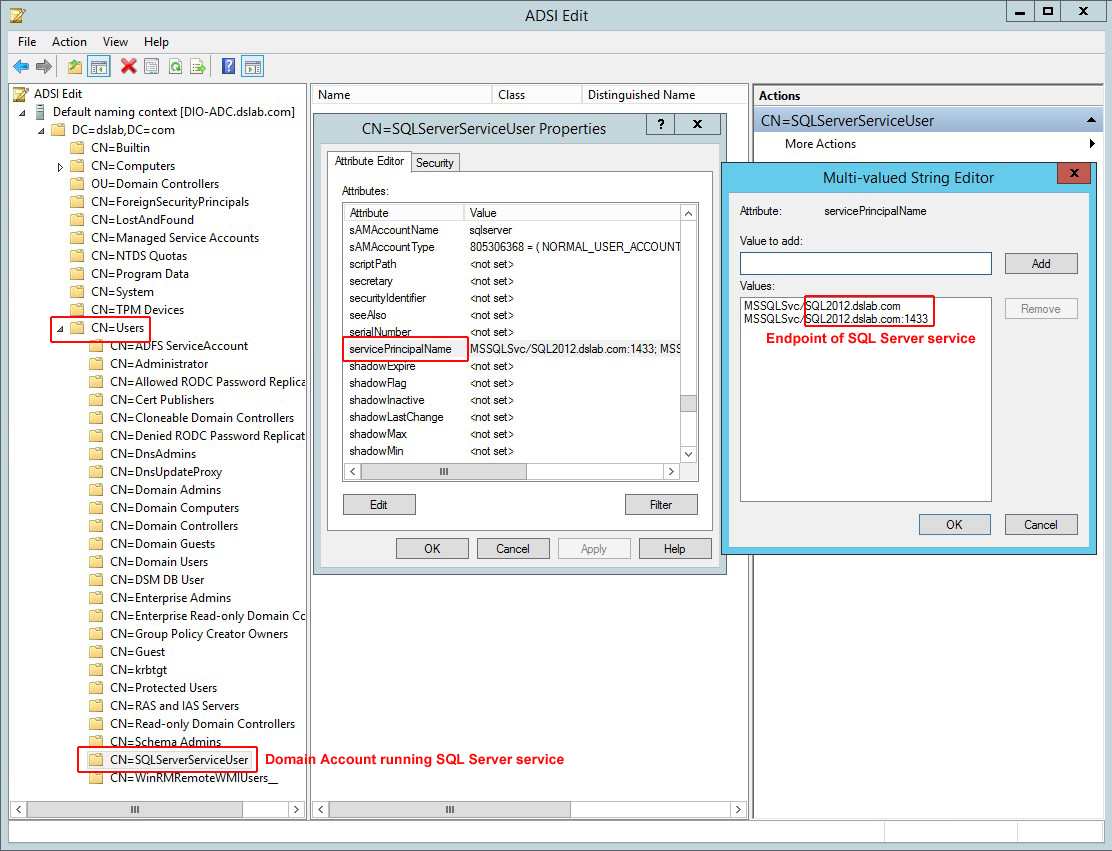Select the CN=SQLServerServiceUser tree item
The image size is (1112, 851).
[178, 760]
